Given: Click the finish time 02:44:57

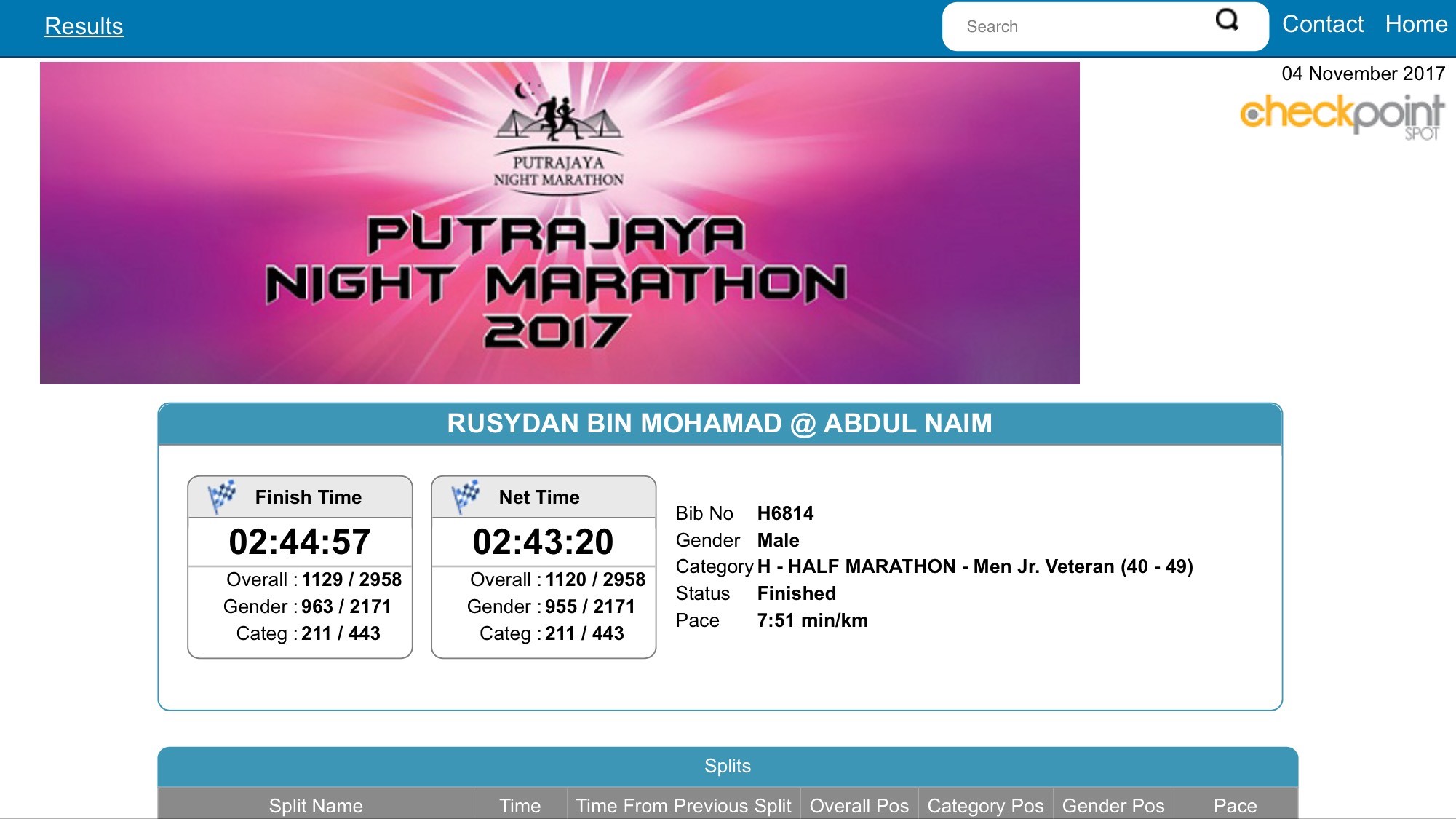Looking at the screenshot, I should [x=300, y=542].
